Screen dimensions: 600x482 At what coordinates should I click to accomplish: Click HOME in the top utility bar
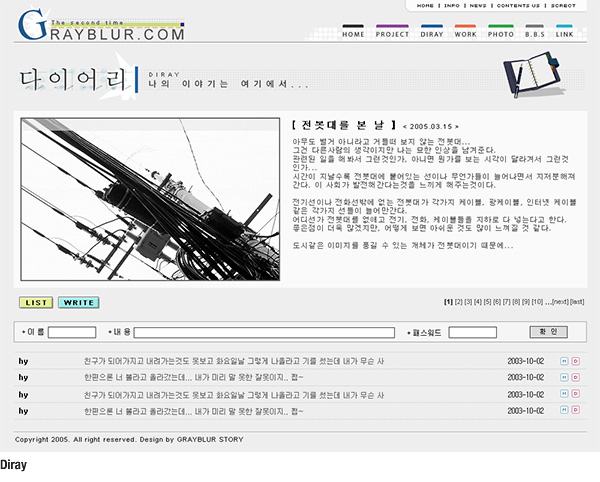click(425, 6)
